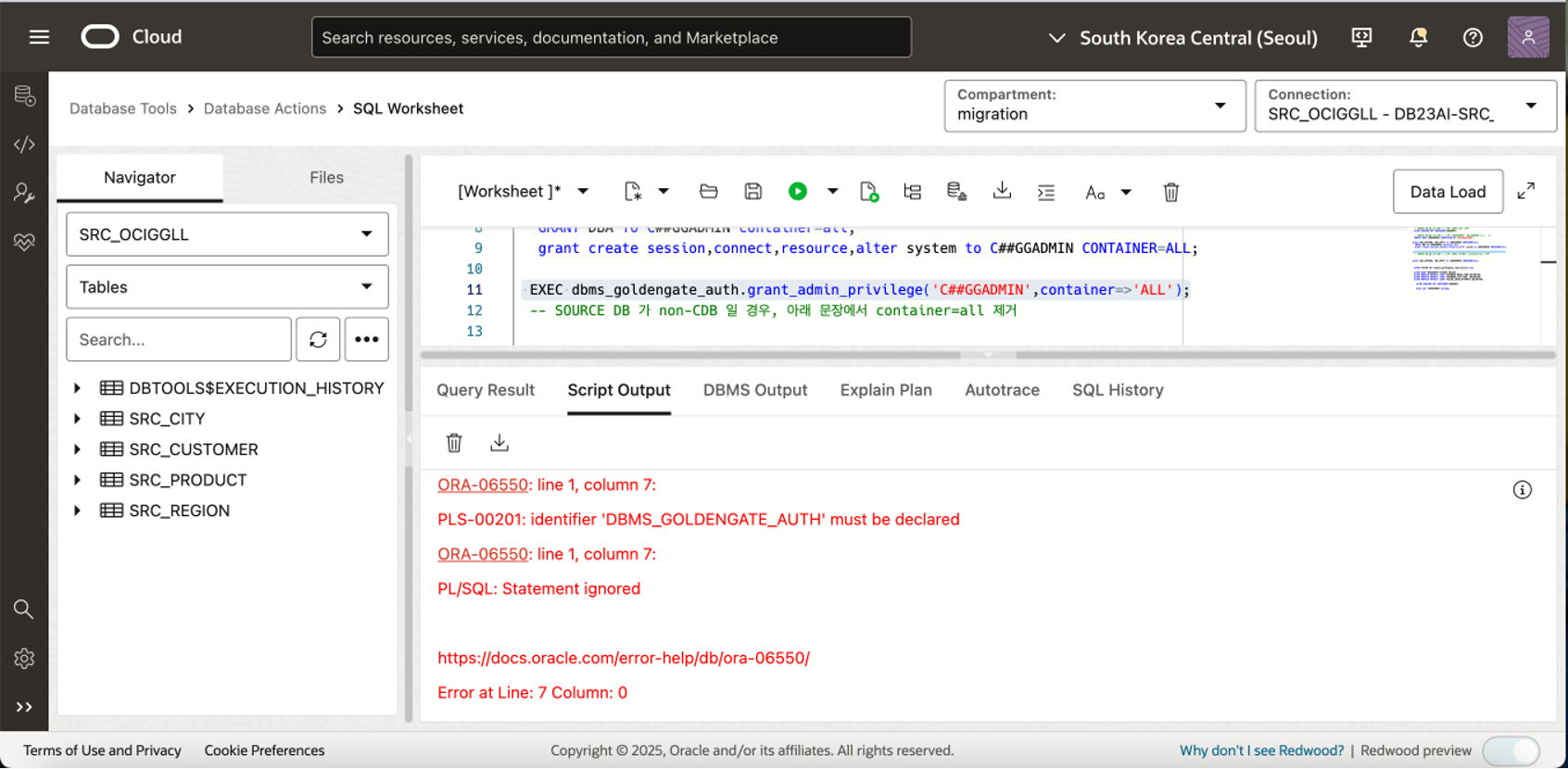Switch to the Autotrace tab
This screenshot has height=769, width=1568.
(1002, 390)
